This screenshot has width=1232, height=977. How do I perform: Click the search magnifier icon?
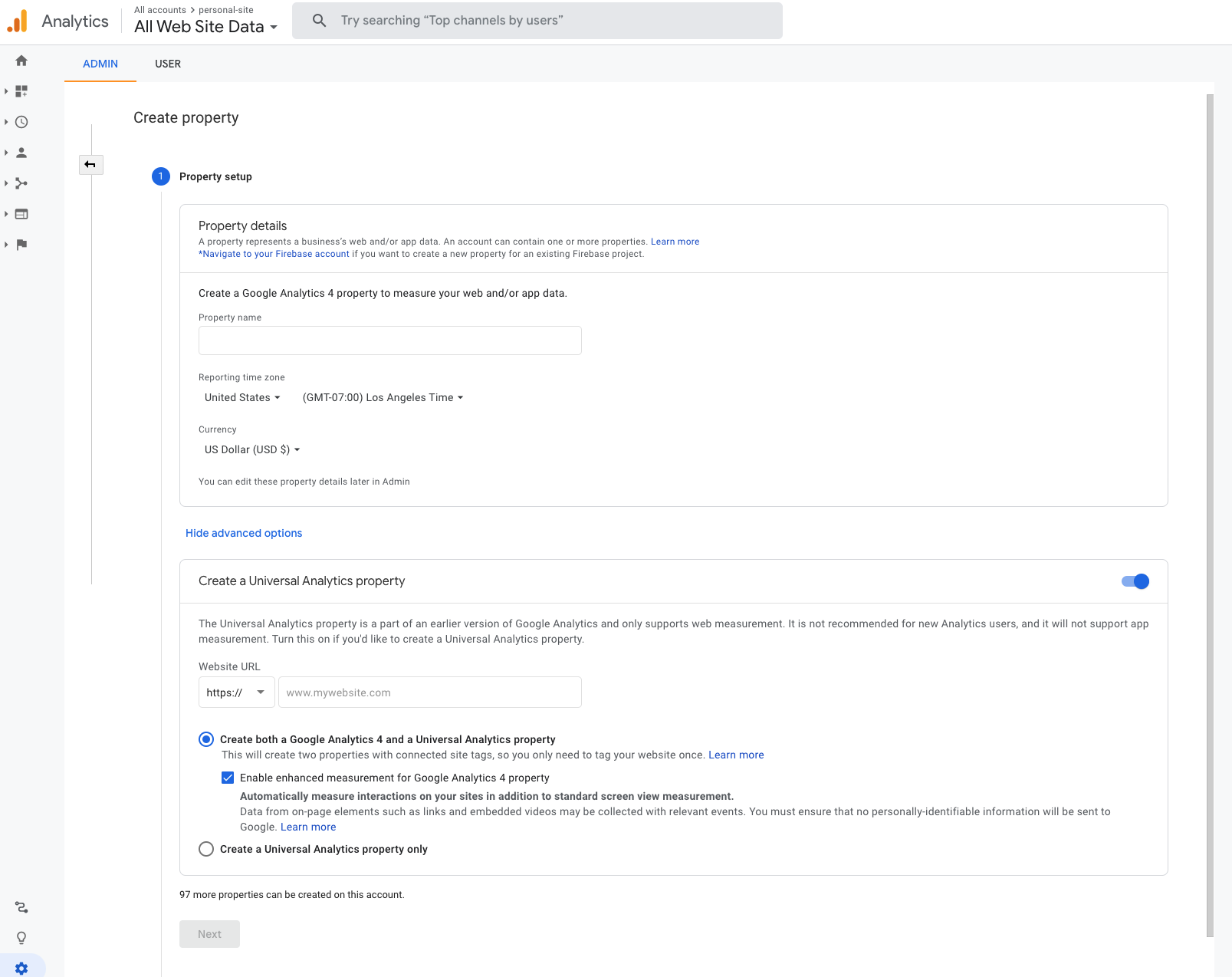click(319, 21)
